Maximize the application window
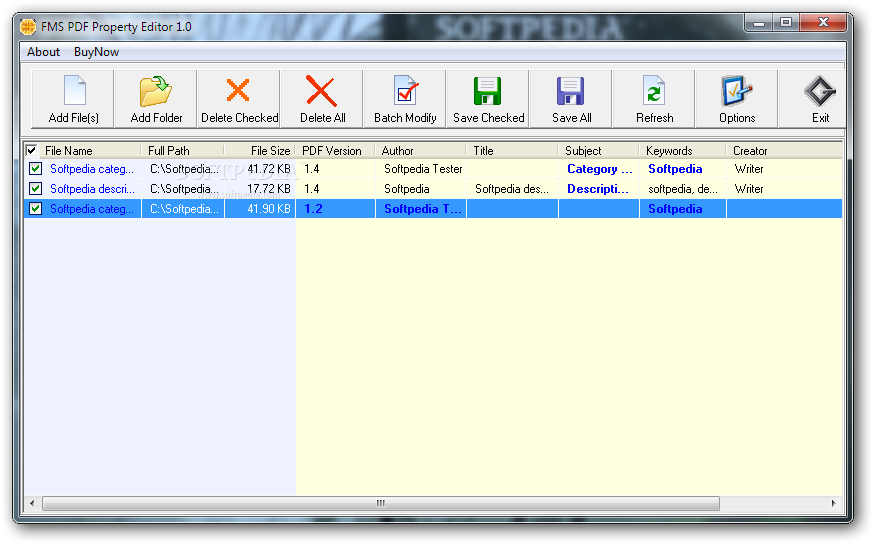 786,22
